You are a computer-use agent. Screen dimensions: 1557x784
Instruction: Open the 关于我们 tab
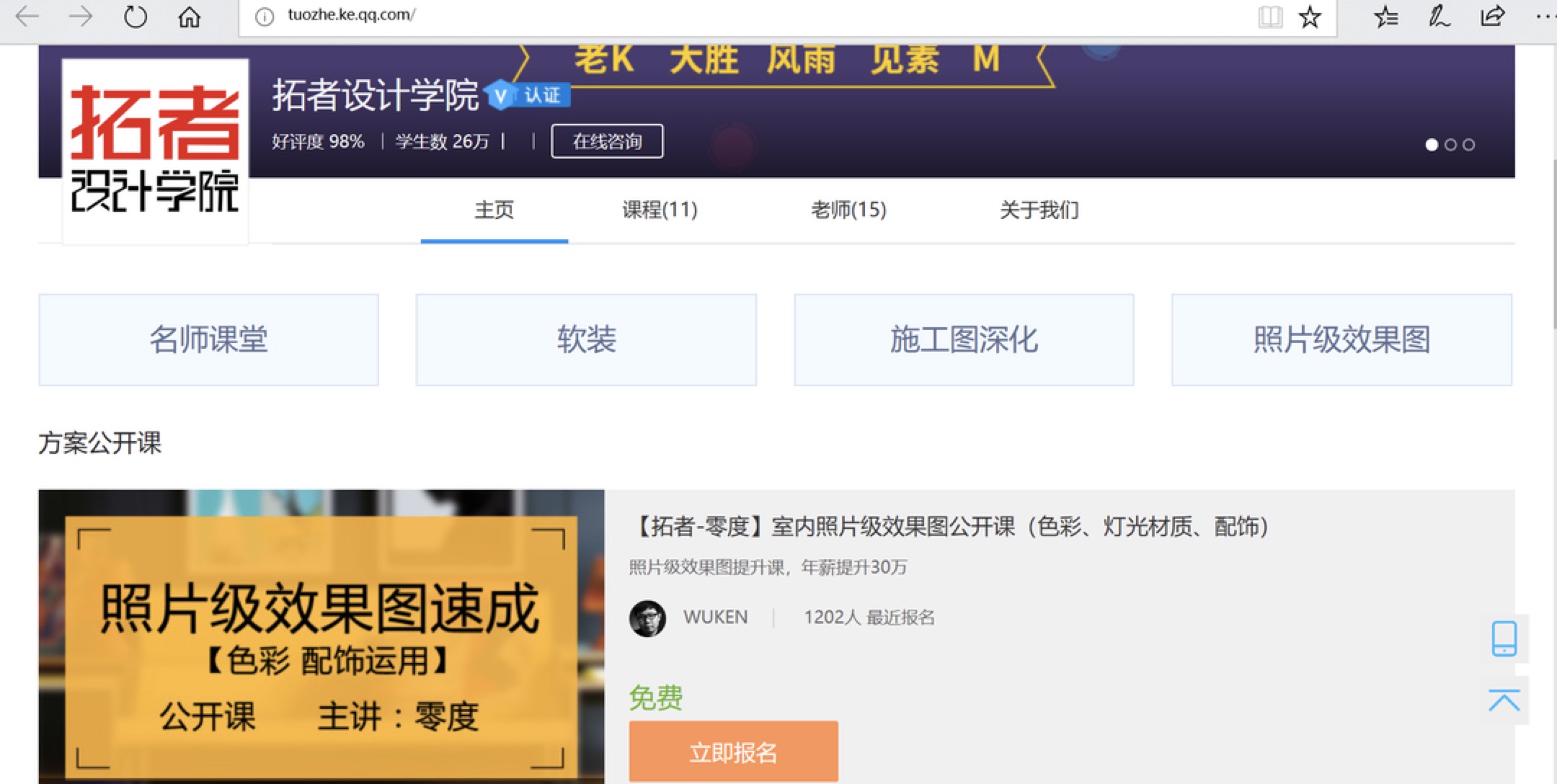[x=1039, y=210]
